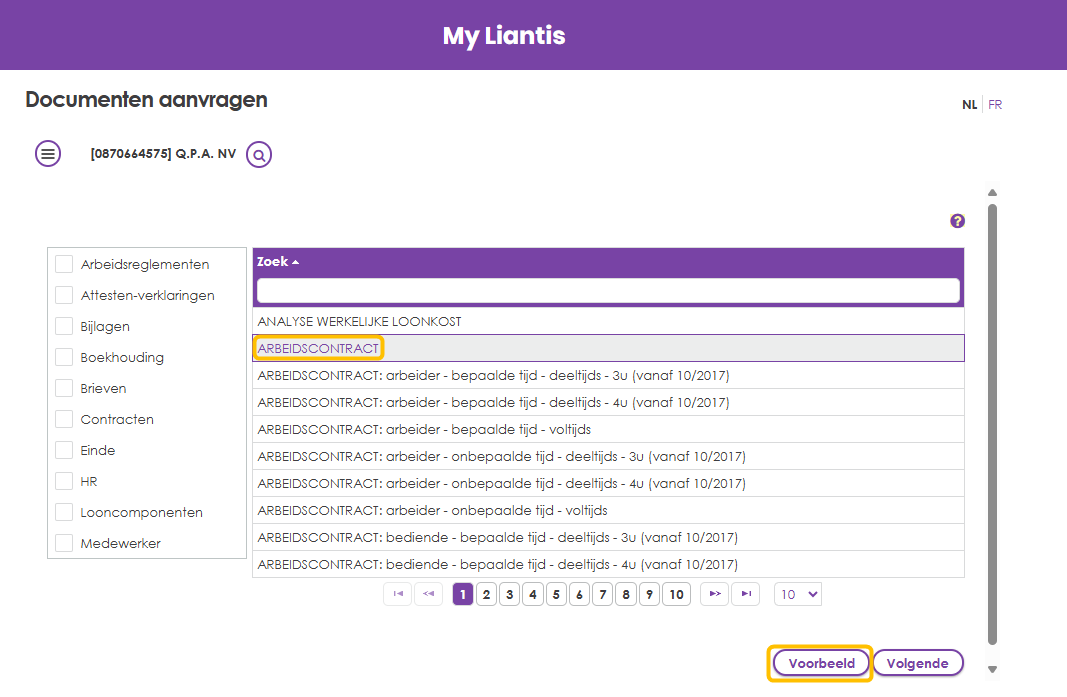Go to page 3
The width and height of the screenshot is (1067, 697).
[509, 594]
